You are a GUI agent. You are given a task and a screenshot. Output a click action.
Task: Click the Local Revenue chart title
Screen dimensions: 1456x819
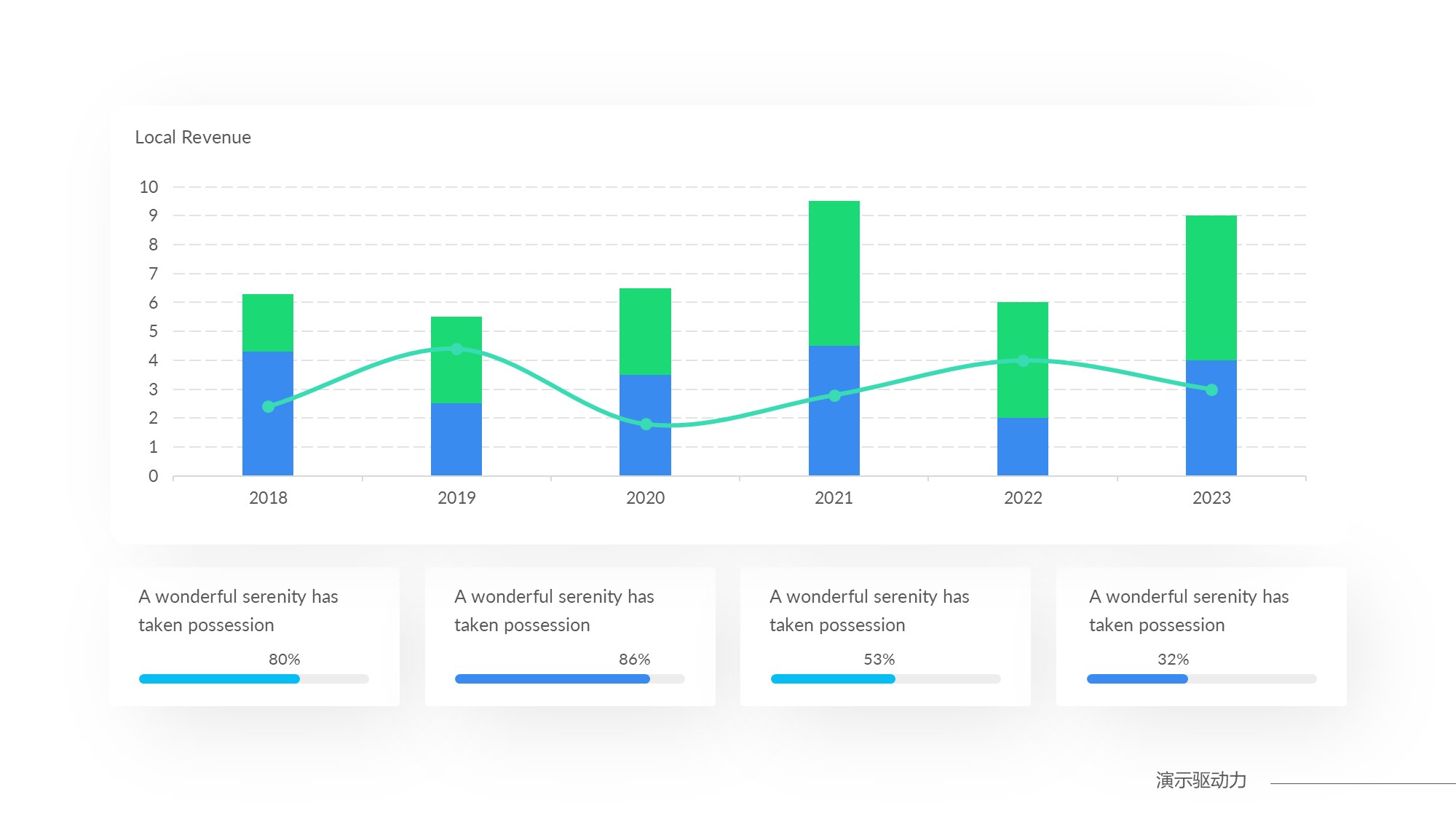point(193,138)
